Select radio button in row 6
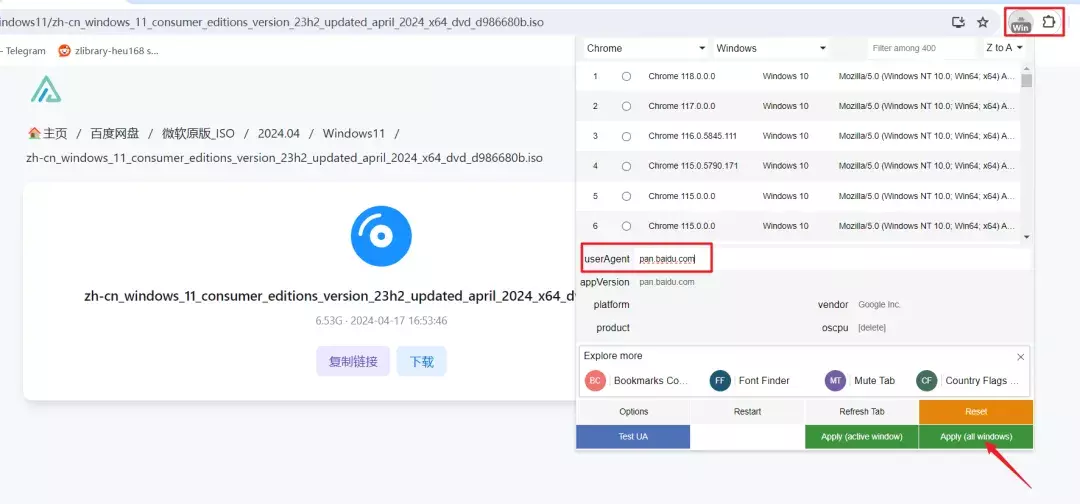 pyautogui.click(x=626, y=226)
